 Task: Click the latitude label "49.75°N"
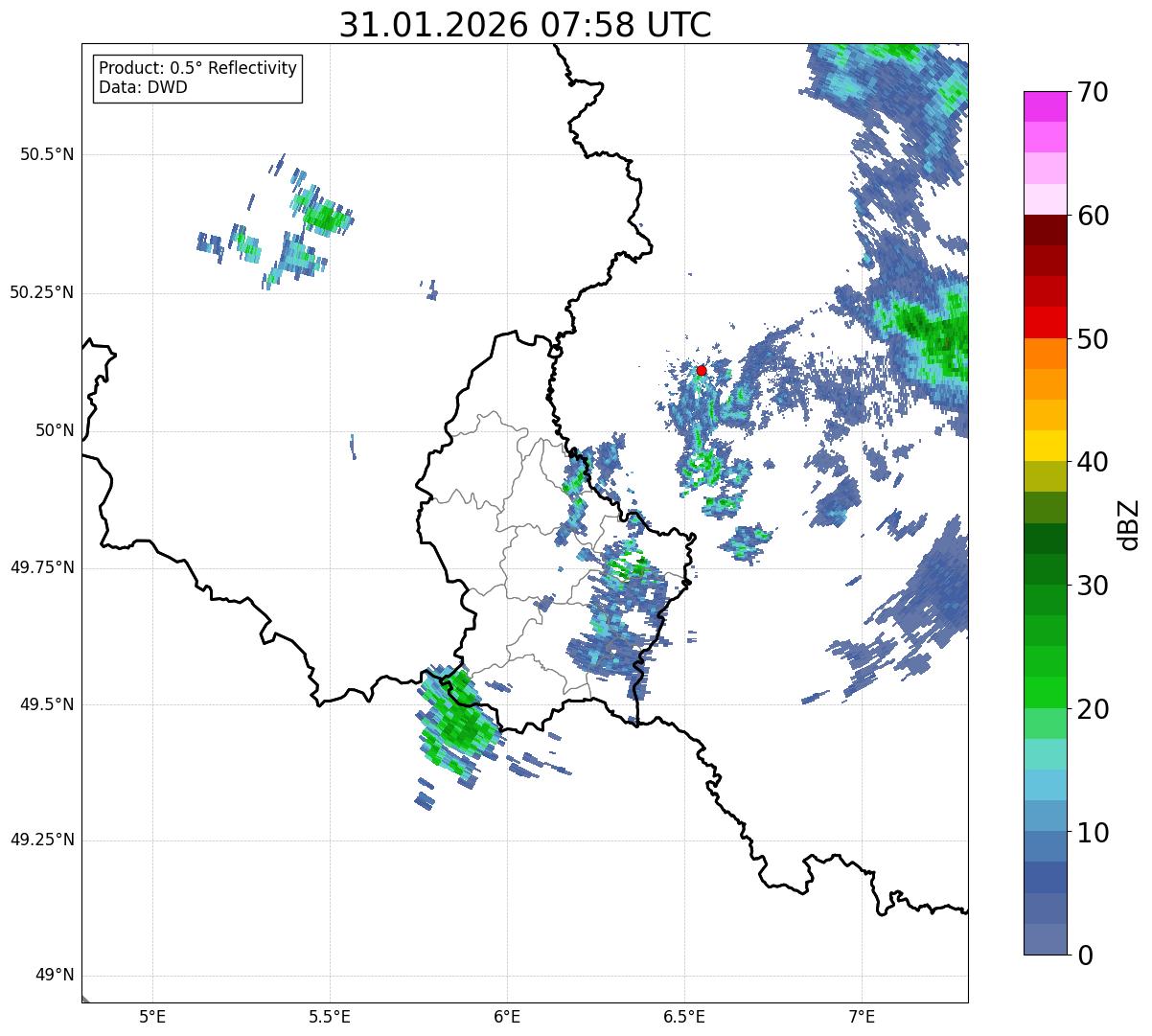tap(42, 567)
